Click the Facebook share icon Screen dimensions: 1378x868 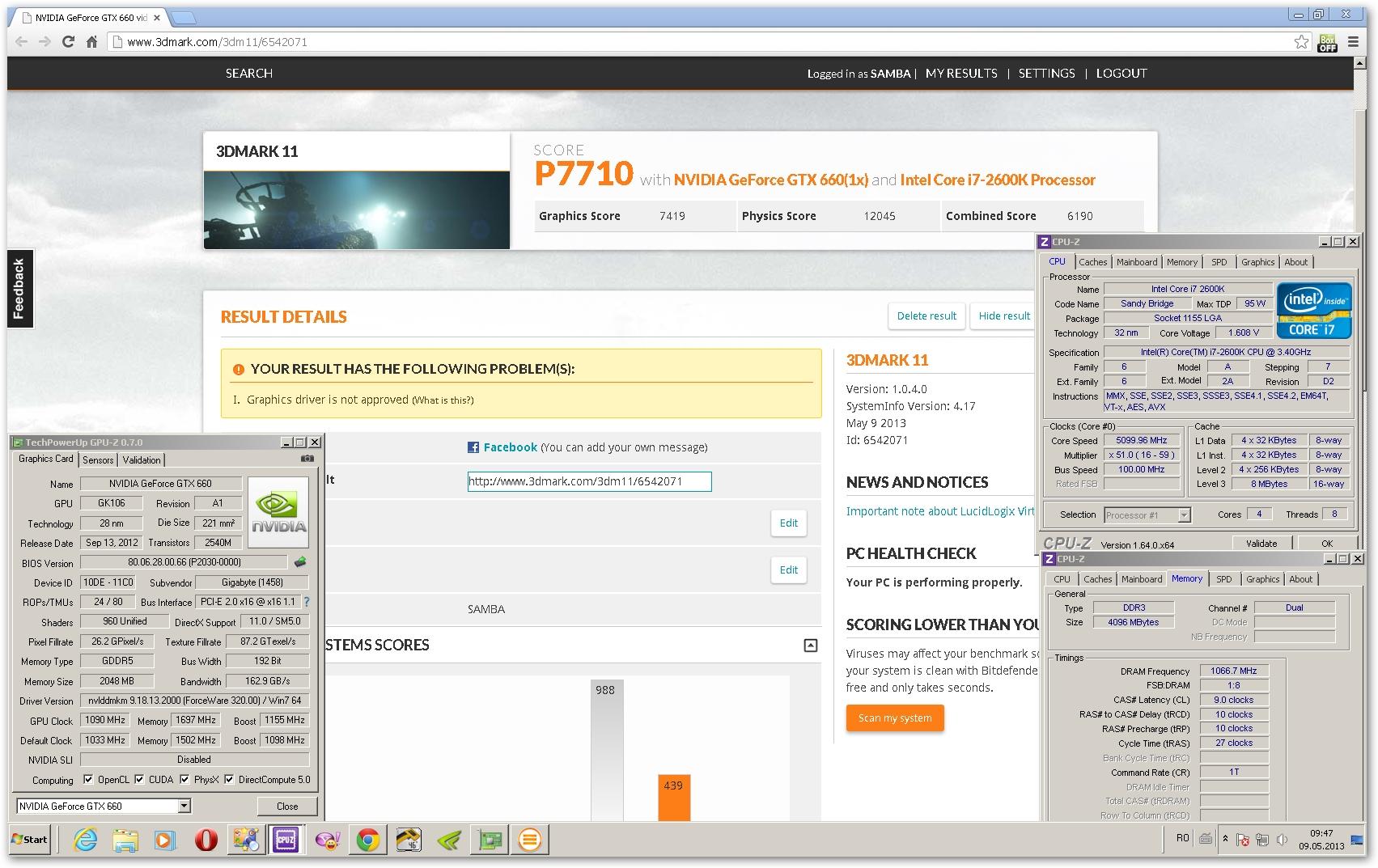coord(473,447)
